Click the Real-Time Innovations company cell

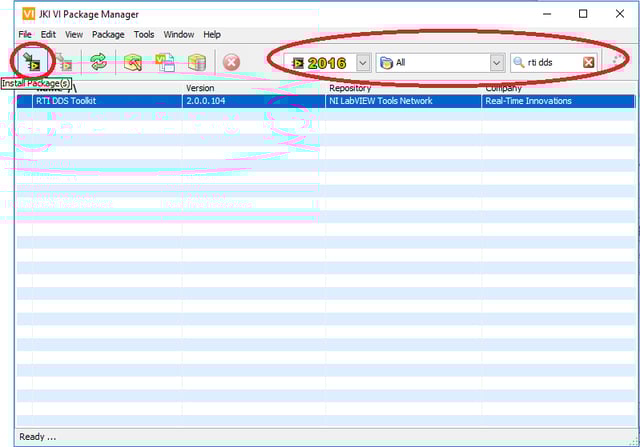pyautogui.click(x=528, y=101)
